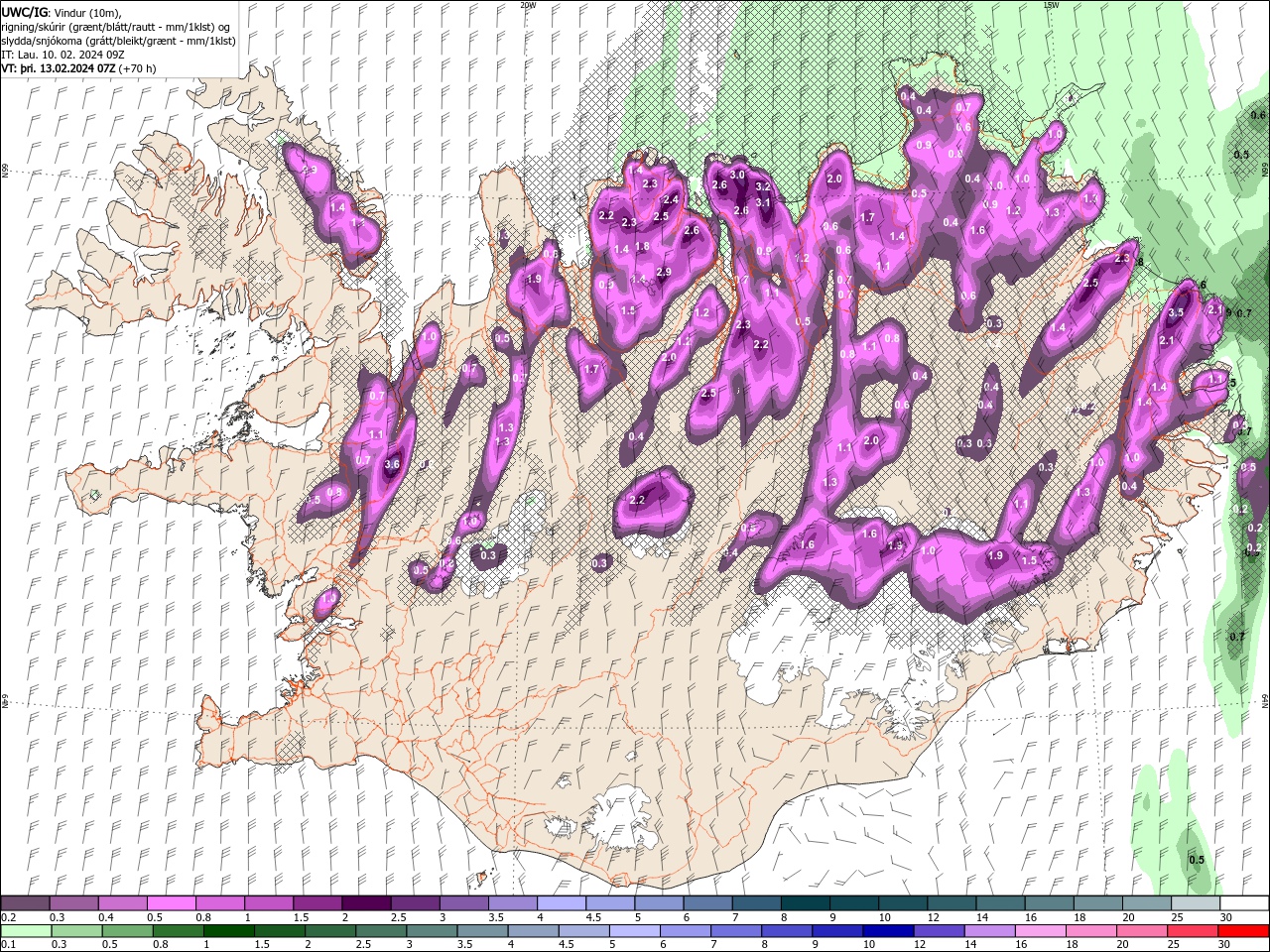
Task: Click the "3.2" snowfall value on the map
Action: [763, 186]
